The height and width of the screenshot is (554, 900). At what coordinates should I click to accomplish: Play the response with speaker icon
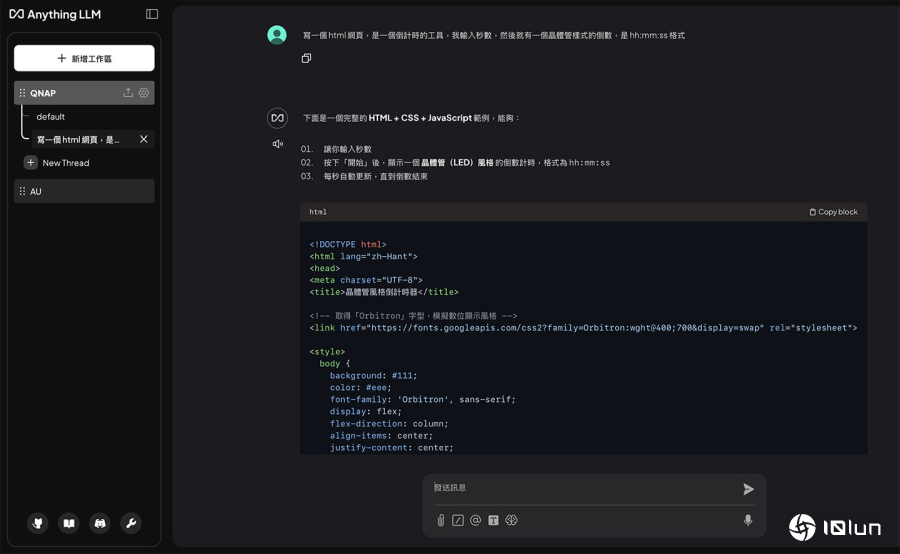coord(278,144)
